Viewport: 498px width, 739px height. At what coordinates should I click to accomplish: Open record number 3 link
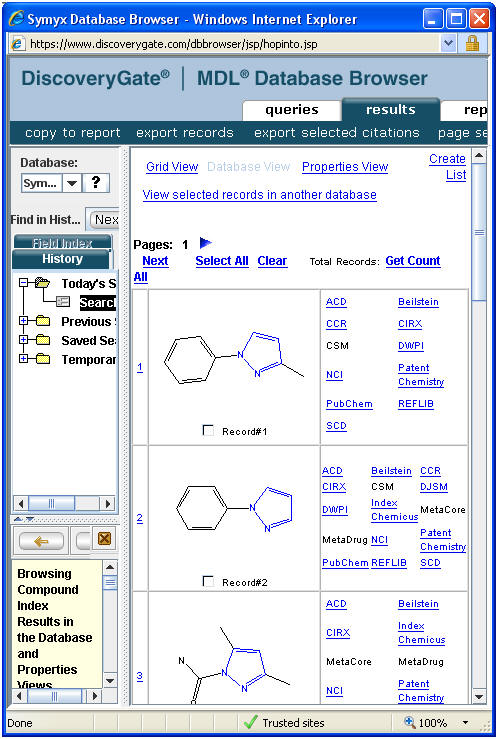coord(140,676)
